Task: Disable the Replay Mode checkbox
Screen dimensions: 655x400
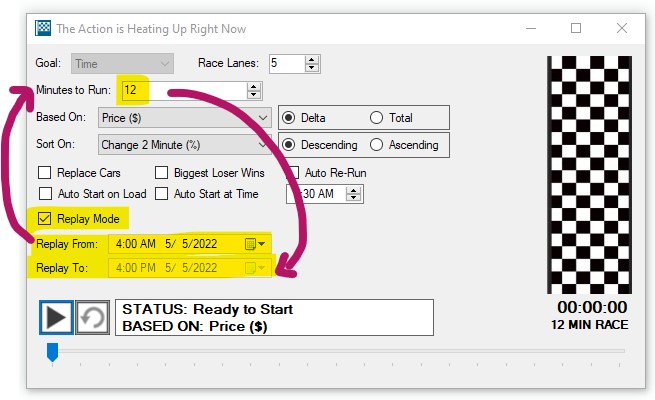Action: [44, 218]
